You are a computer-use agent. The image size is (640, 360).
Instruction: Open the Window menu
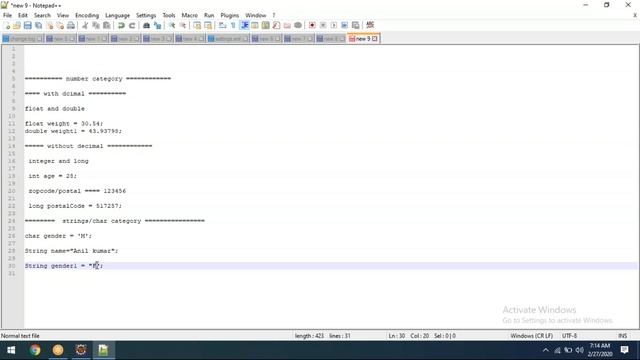point(256,15)
